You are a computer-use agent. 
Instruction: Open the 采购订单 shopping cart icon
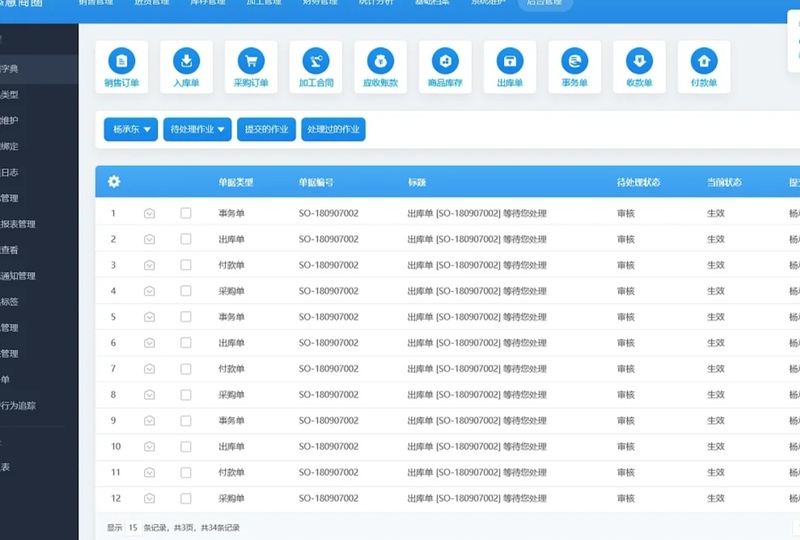[x=251, y=60]
